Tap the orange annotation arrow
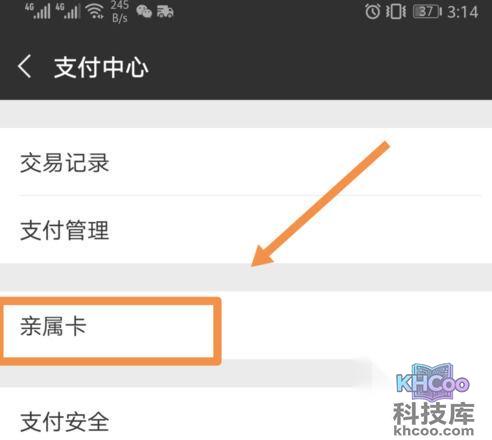The image size is (492, 440). click(320, 204)
